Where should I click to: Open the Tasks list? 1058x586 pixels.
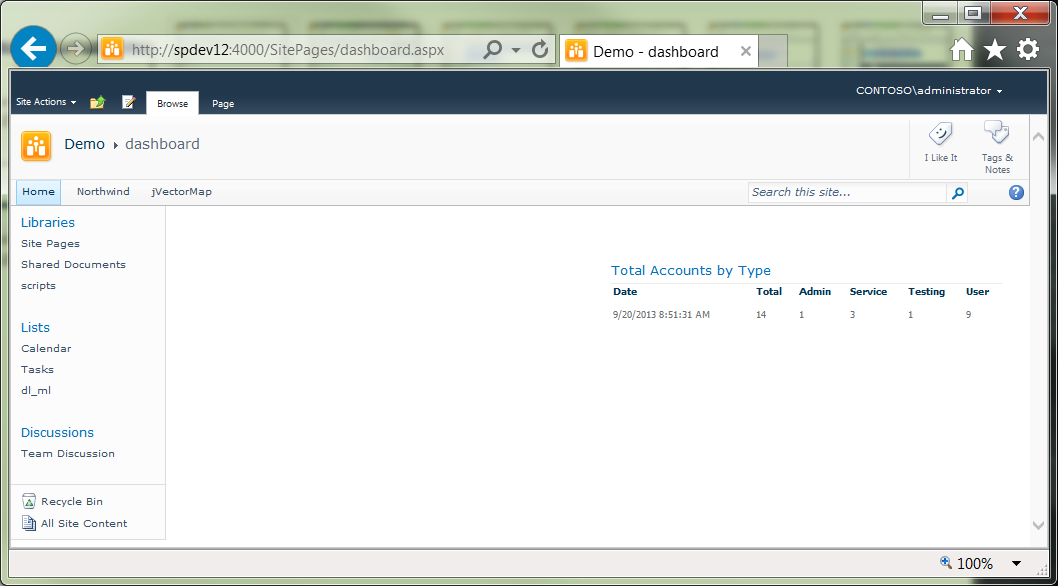37,370
